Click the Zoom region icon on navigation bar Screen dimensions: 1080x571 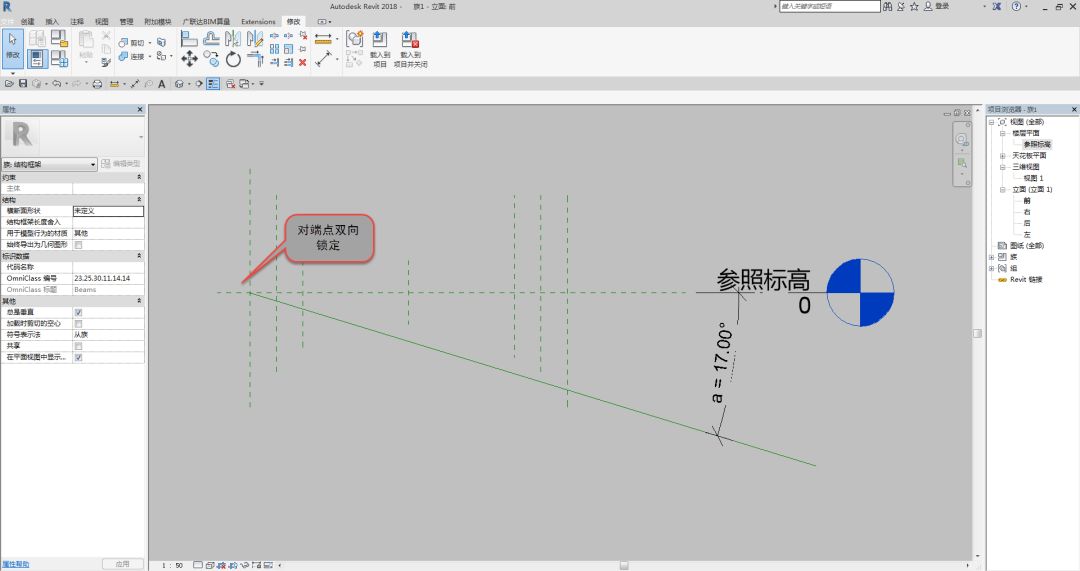point(962,163)
